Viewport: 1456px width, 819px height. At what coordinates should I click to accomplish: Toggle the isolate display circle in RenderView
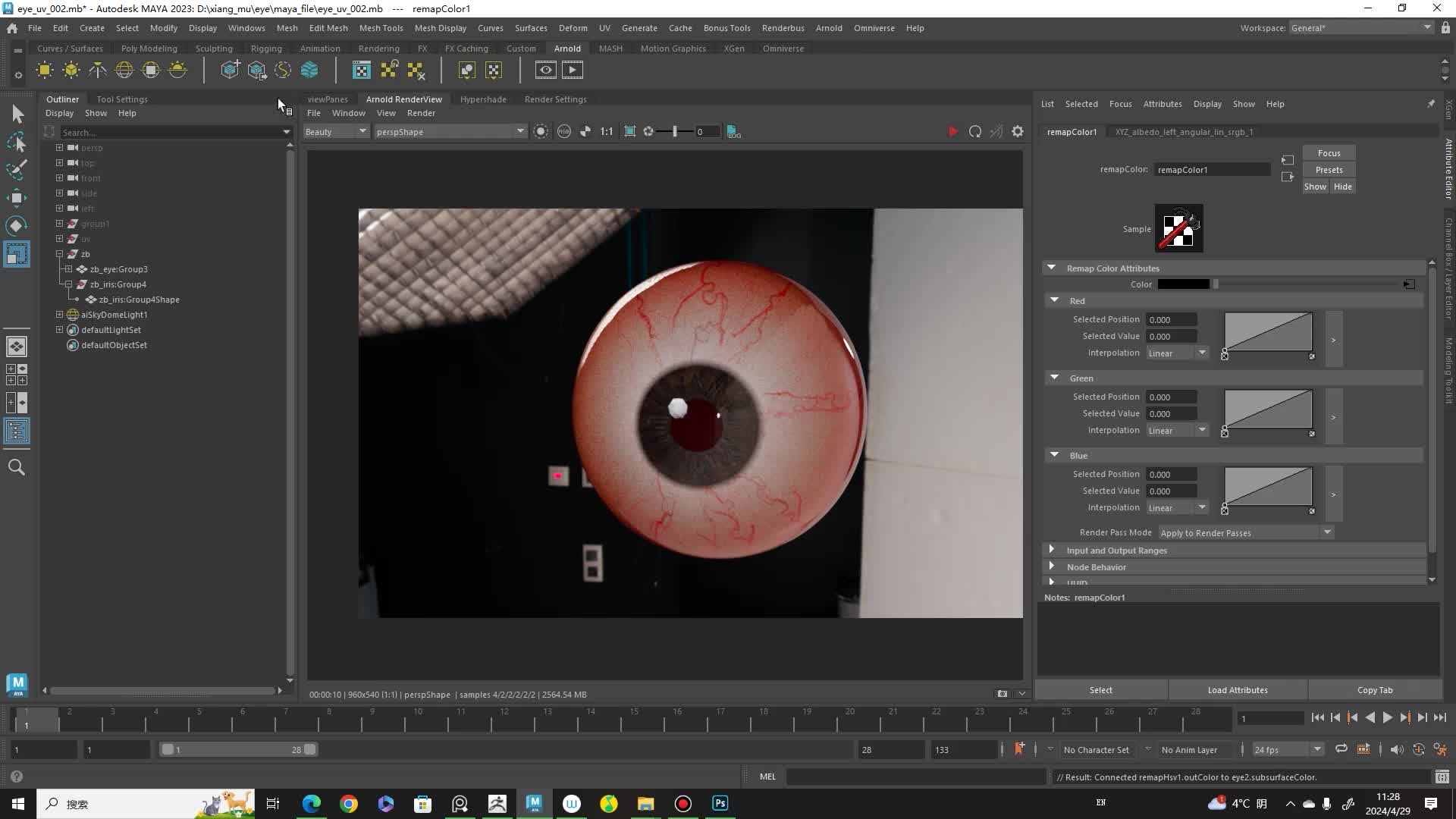pyautogui.click(x=541, y=132)
